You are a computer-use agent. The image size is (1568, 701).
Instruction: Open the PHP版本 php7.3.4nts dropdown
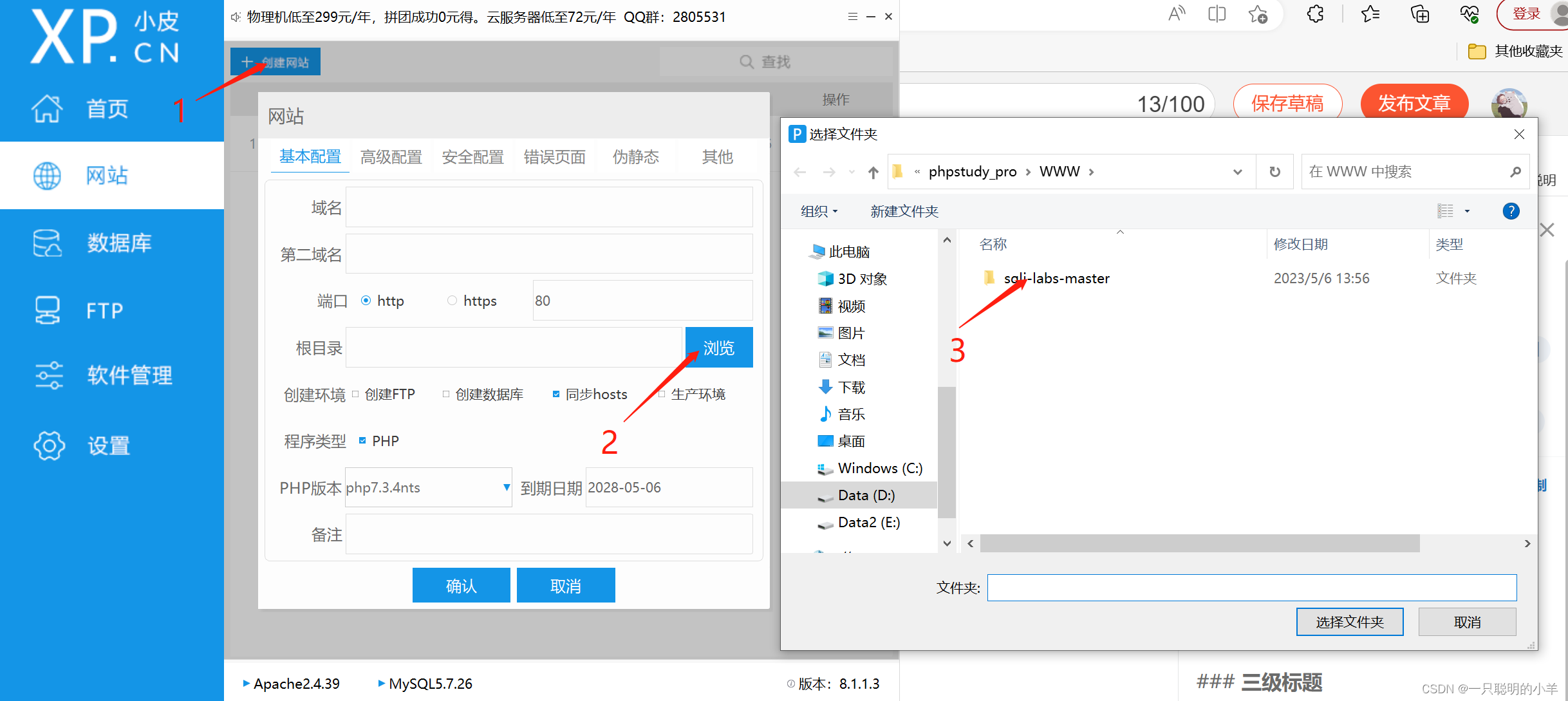pyautogui.click(x=429, y=488)
